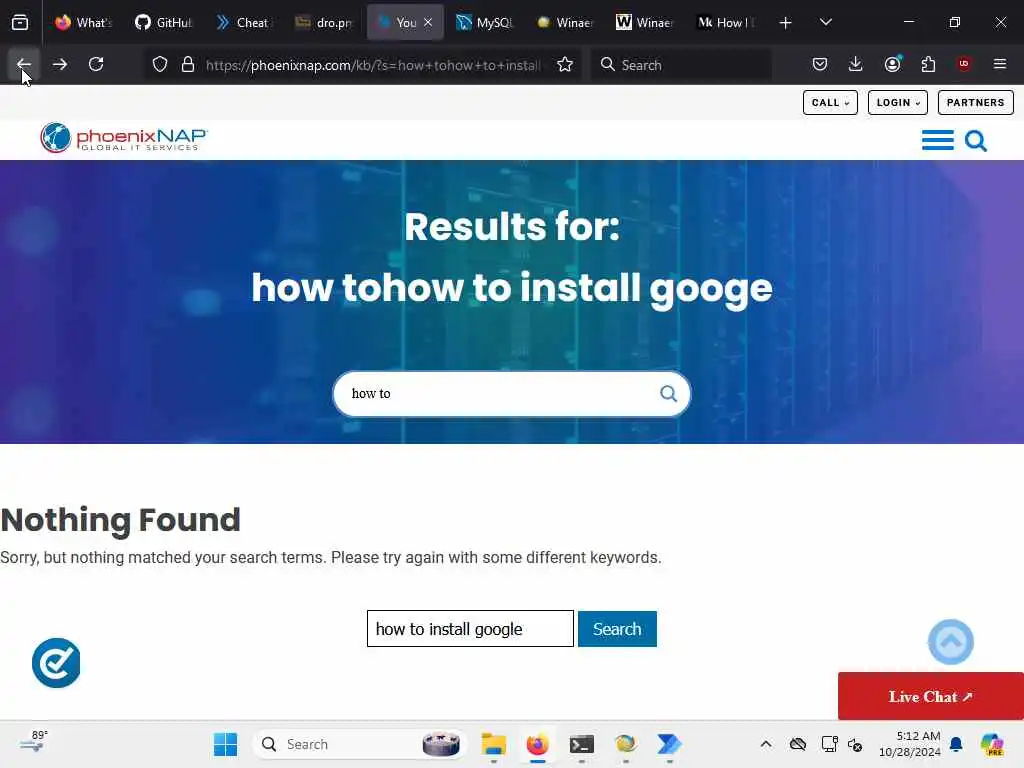Start a Live Chat session

pos(931,696)
